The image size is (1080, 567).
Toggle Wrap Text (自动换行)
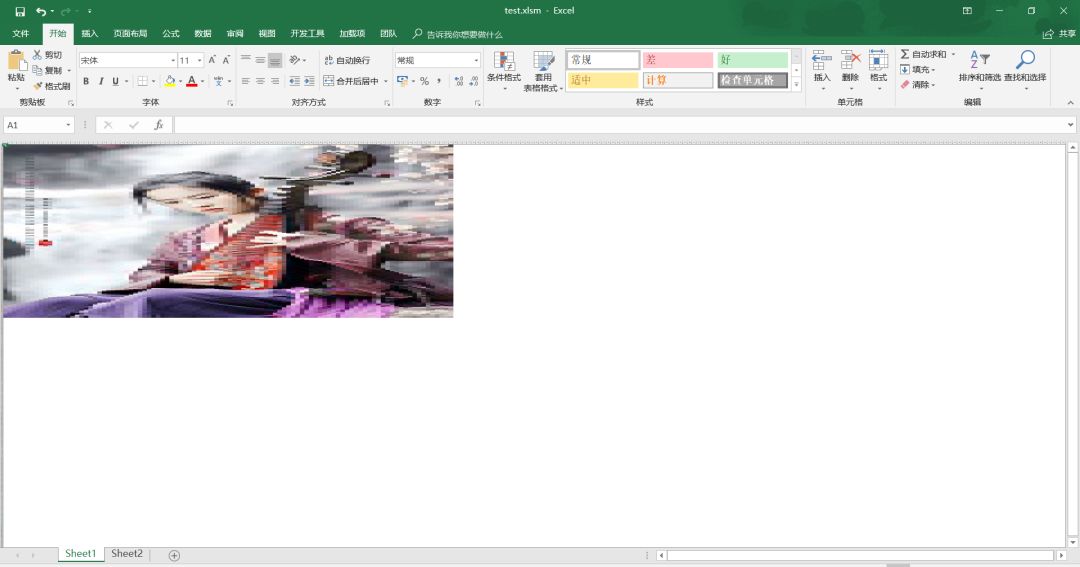pos(347,60)
